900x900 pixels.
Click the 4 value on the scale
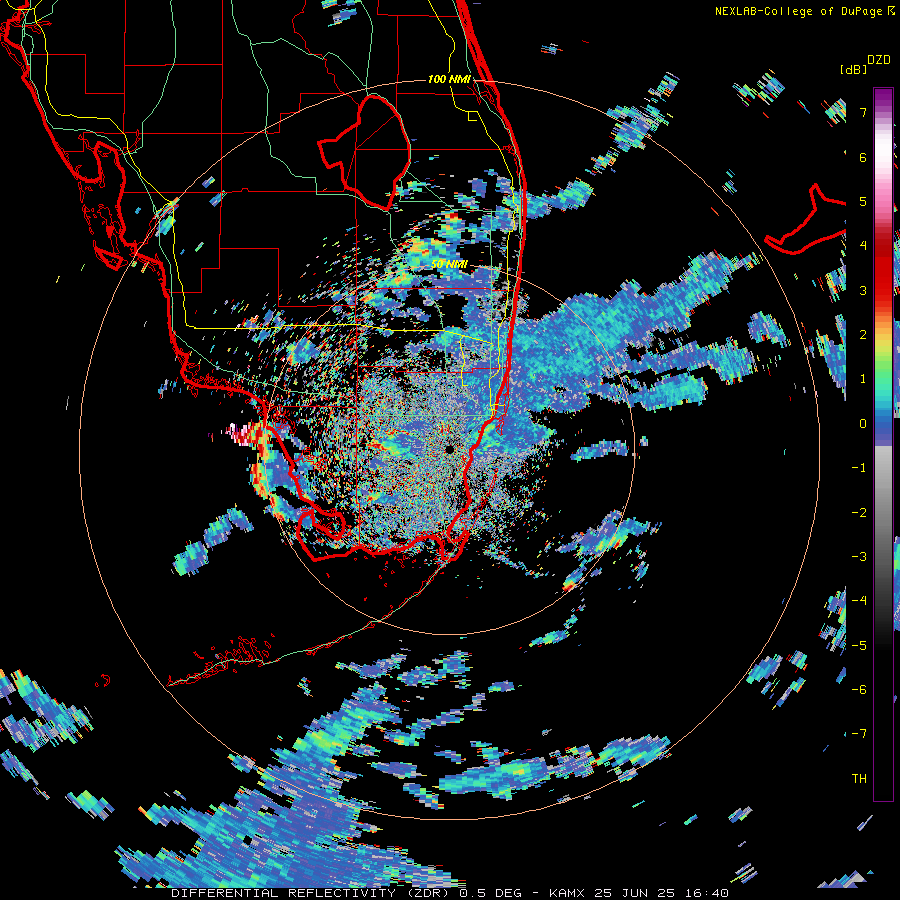(863, 245)
